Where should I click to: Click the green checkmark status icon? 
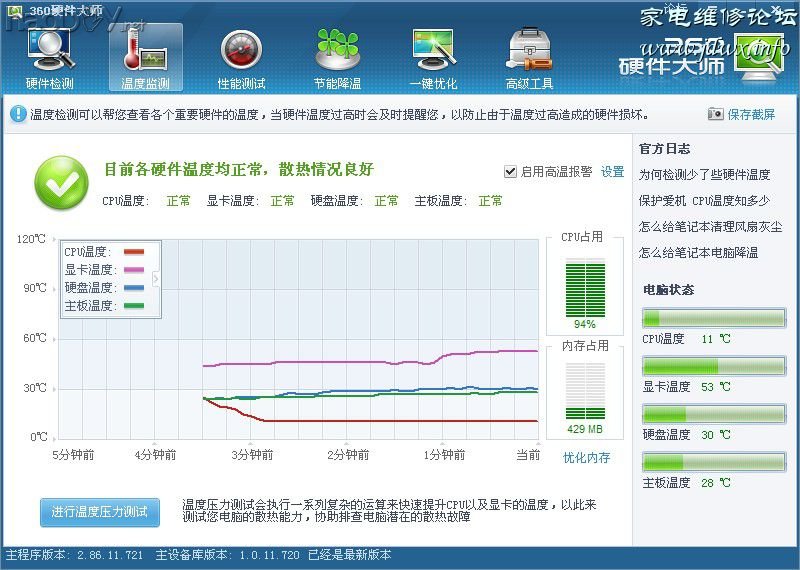click(62, 183)
